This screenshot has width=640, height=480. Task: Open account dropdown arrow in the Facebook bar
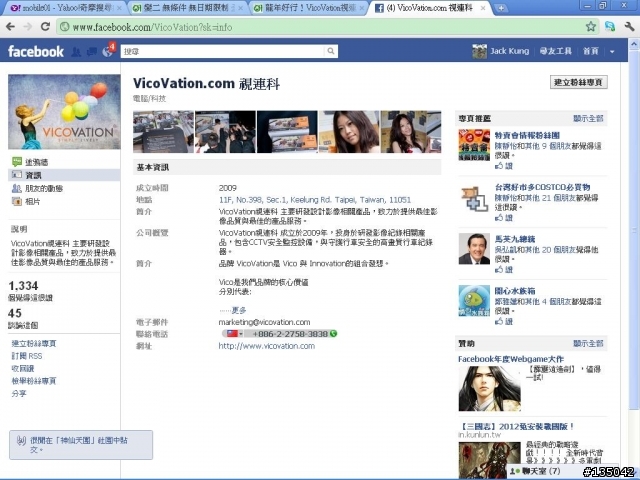point(612,51)
